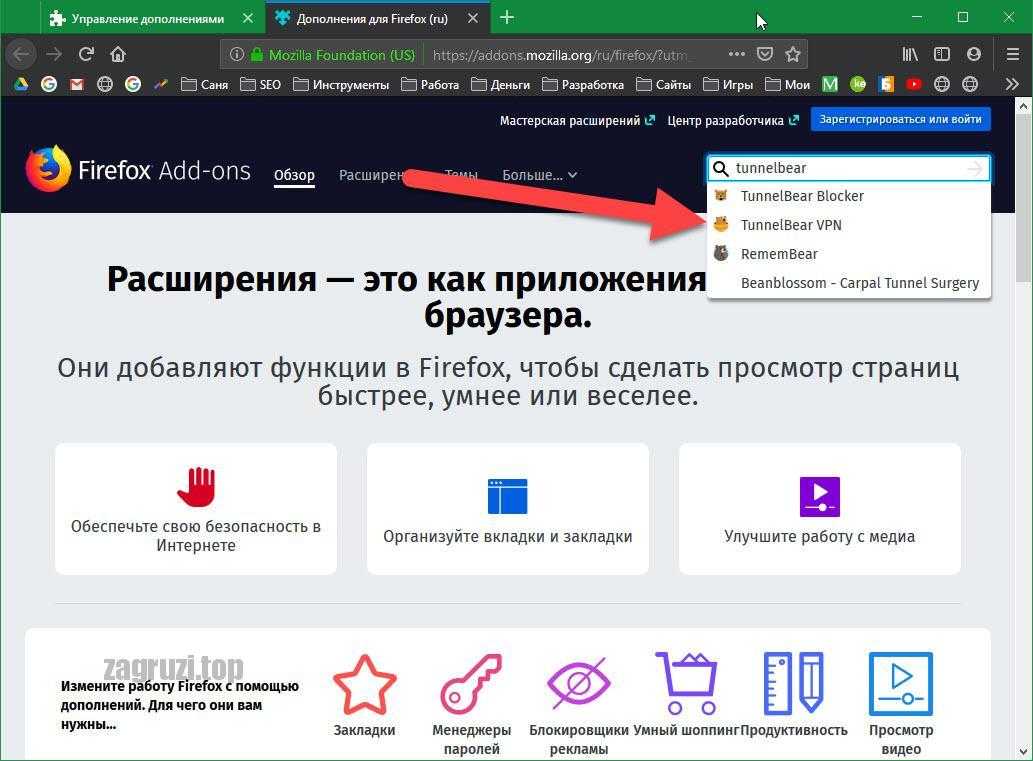Open the blue tabs organizer icon
1033x761 pixels.
coord(508,496)
